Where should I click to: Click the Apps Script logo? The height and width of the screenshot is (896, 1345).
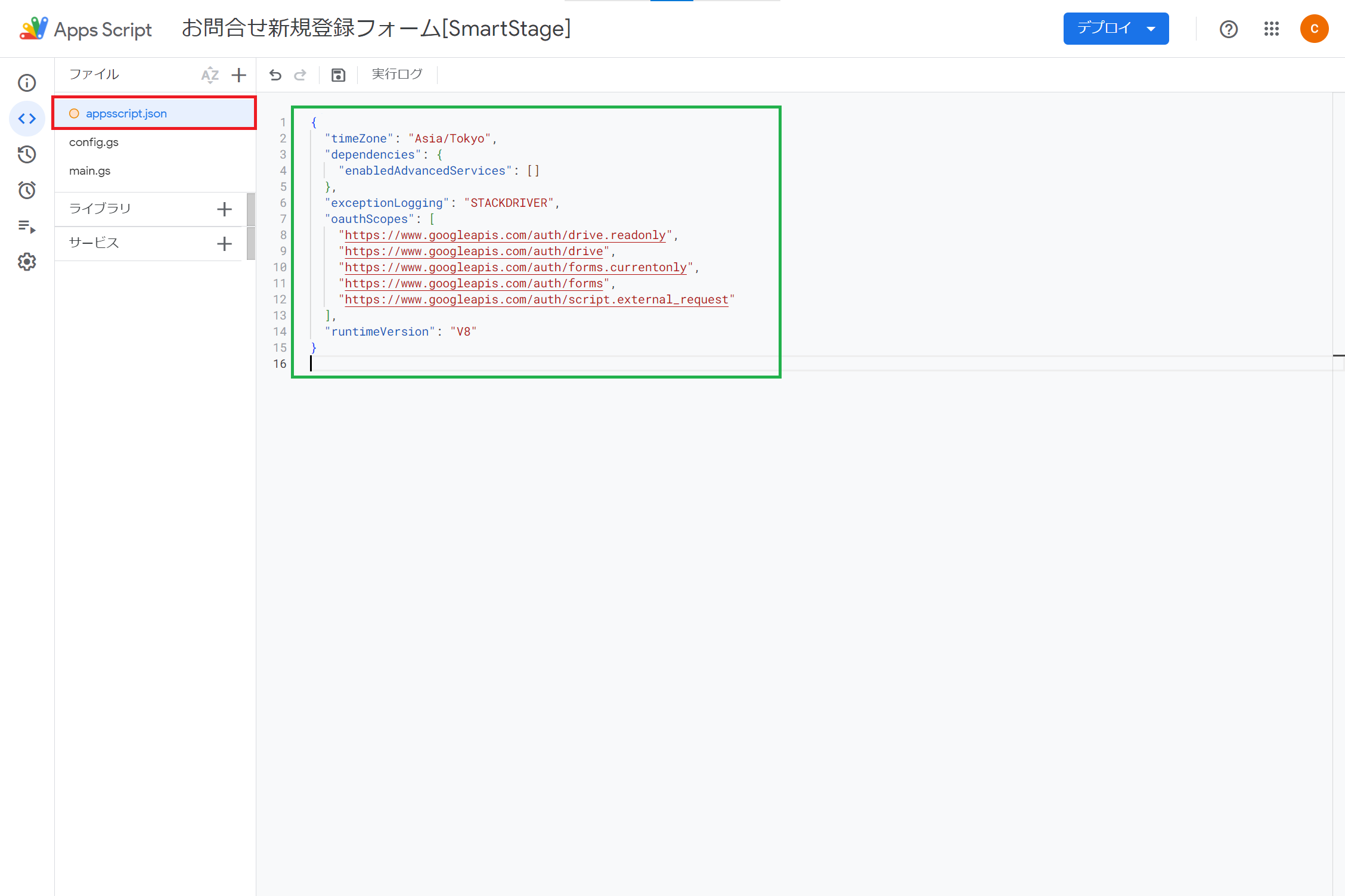click(x=85, y=29)
